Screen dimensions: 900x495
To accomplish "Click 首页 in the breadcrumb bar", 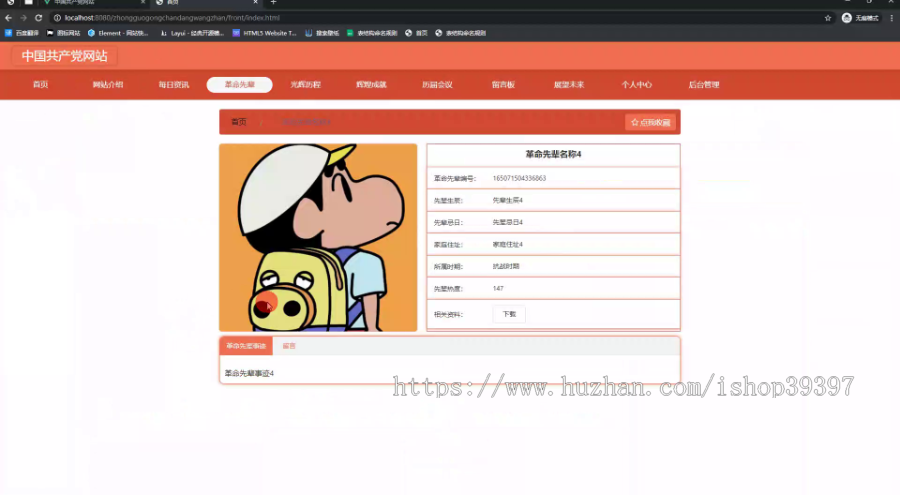I will pyautogui.click(x=238, y=122).
